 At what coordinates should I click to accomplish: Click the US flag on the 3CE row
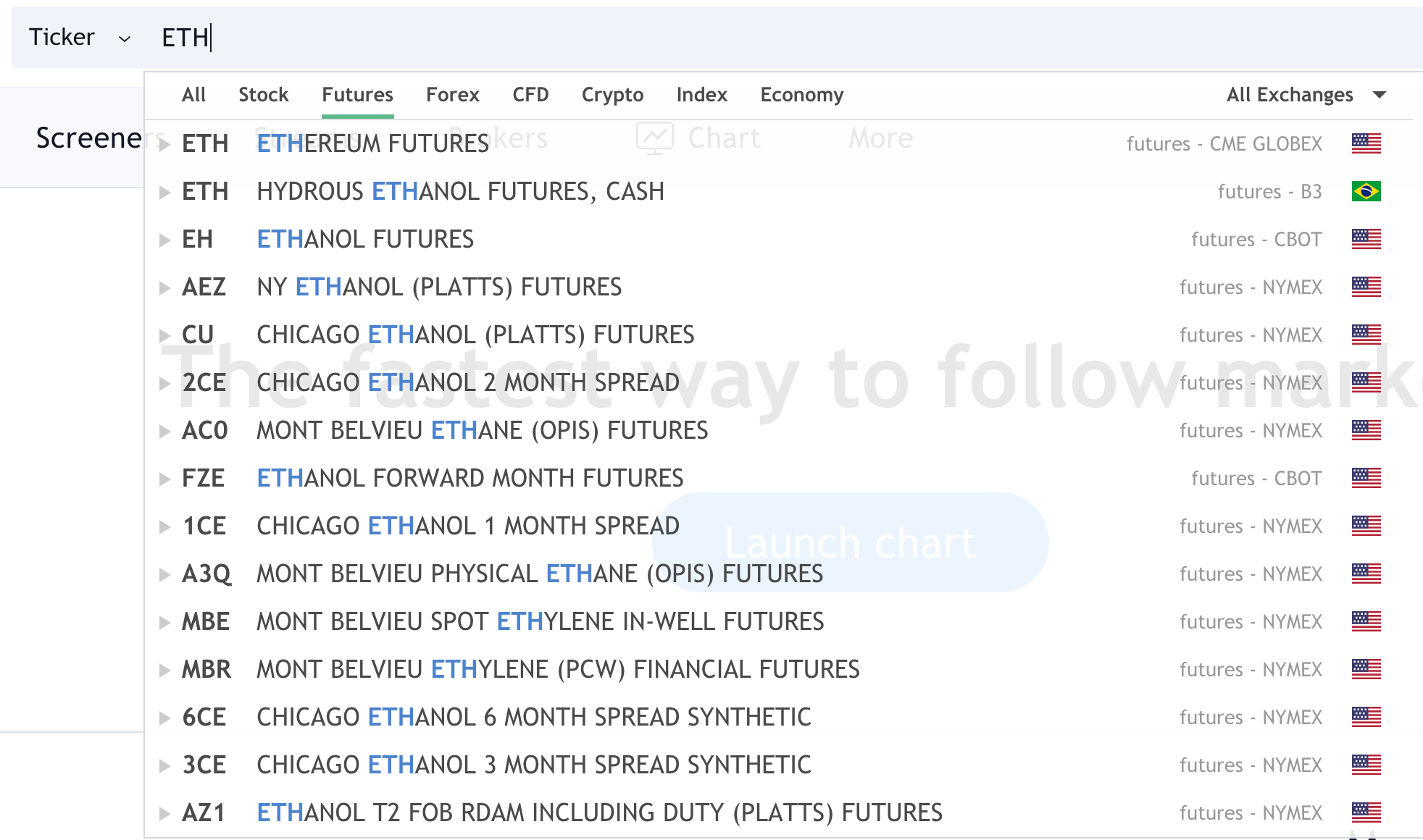(1366, 765)
